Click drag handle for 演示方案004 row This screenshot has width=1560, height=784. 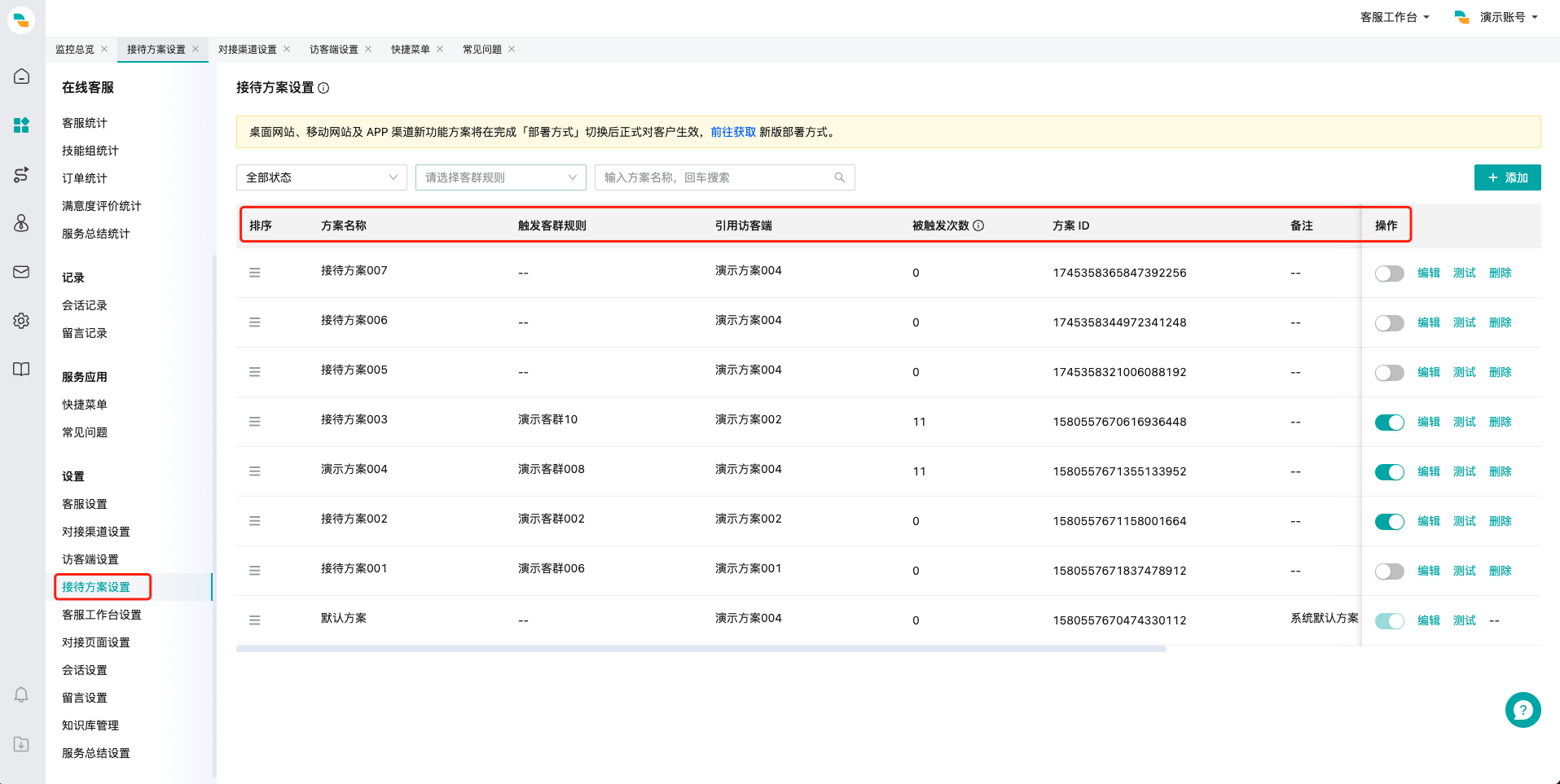click(255, 471)
